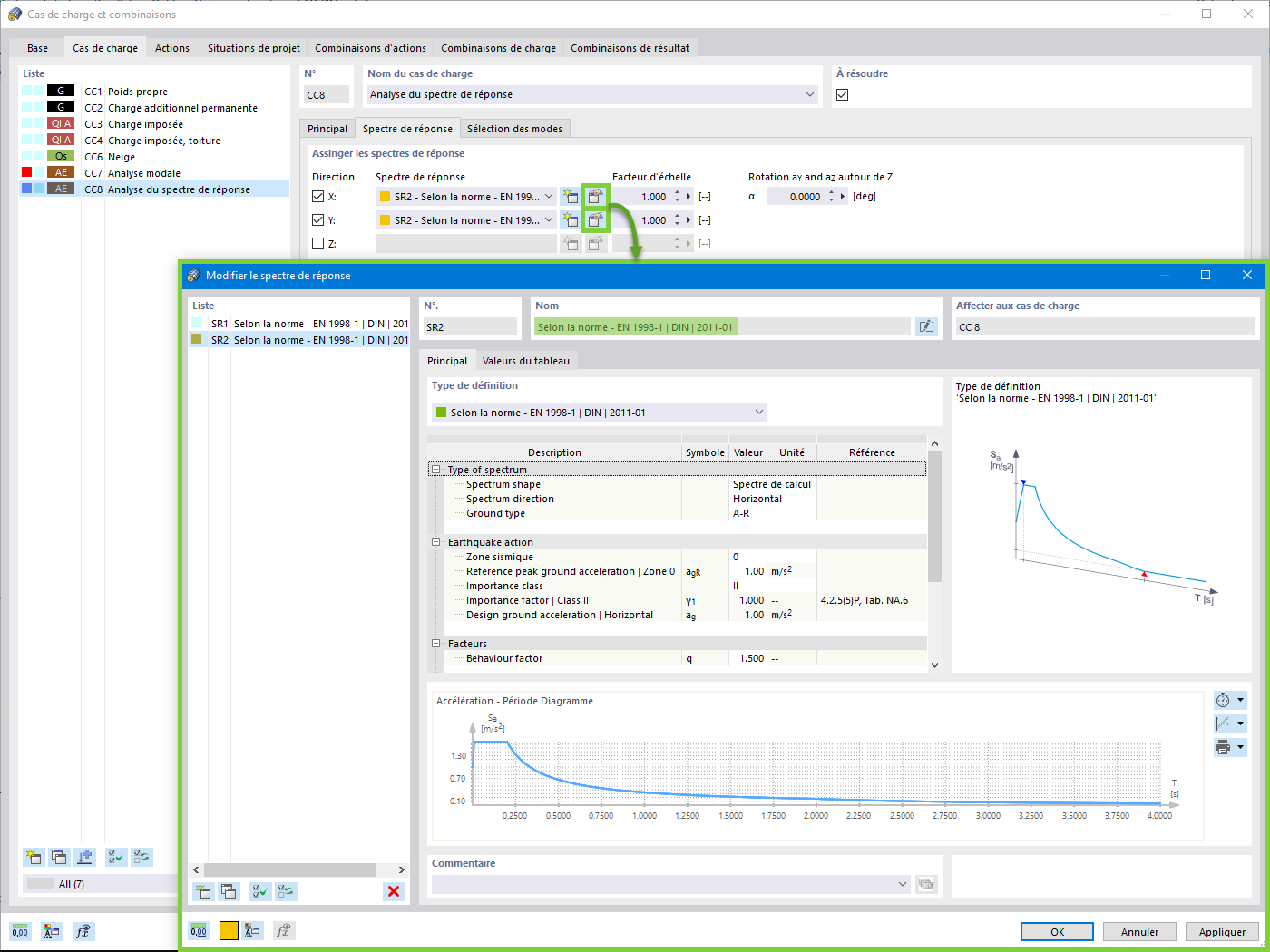Click the print icon beside the diagram
Screen dimensions: 1270x952
click(x=1223, y=747)
